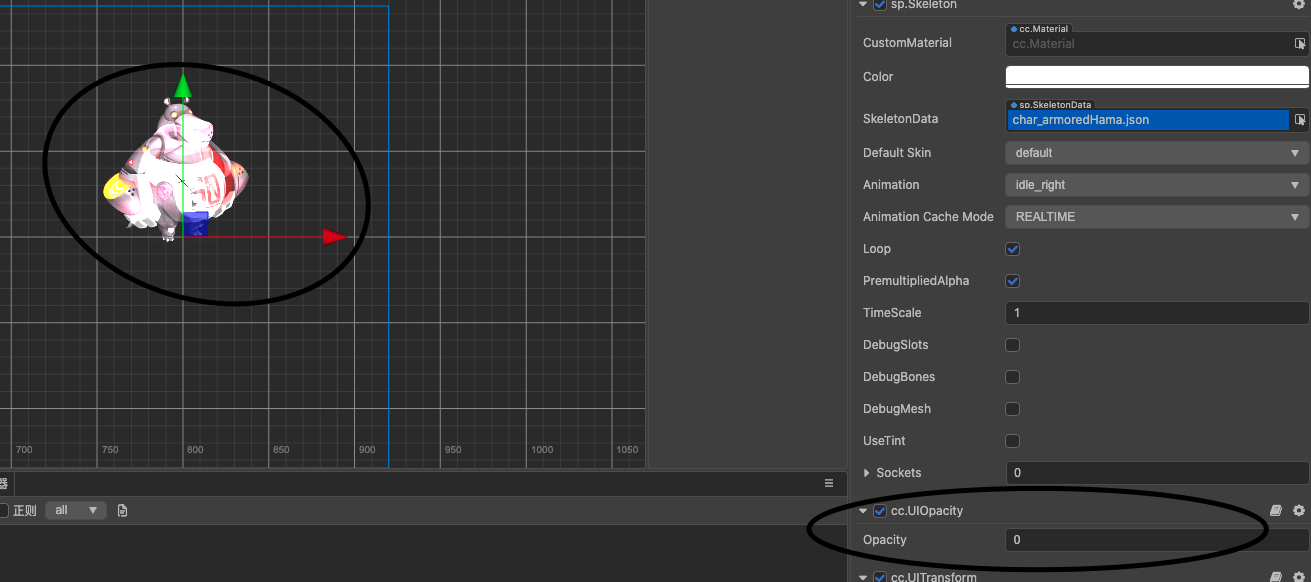Click the Color property label
The width and height of the screenshot is (1311, 582).
[878, 77]
